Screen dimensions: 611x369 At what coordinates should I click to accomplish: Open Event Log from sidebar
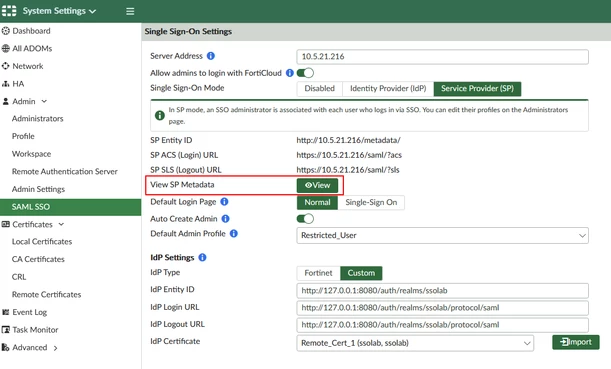click(x=29, y=312)
